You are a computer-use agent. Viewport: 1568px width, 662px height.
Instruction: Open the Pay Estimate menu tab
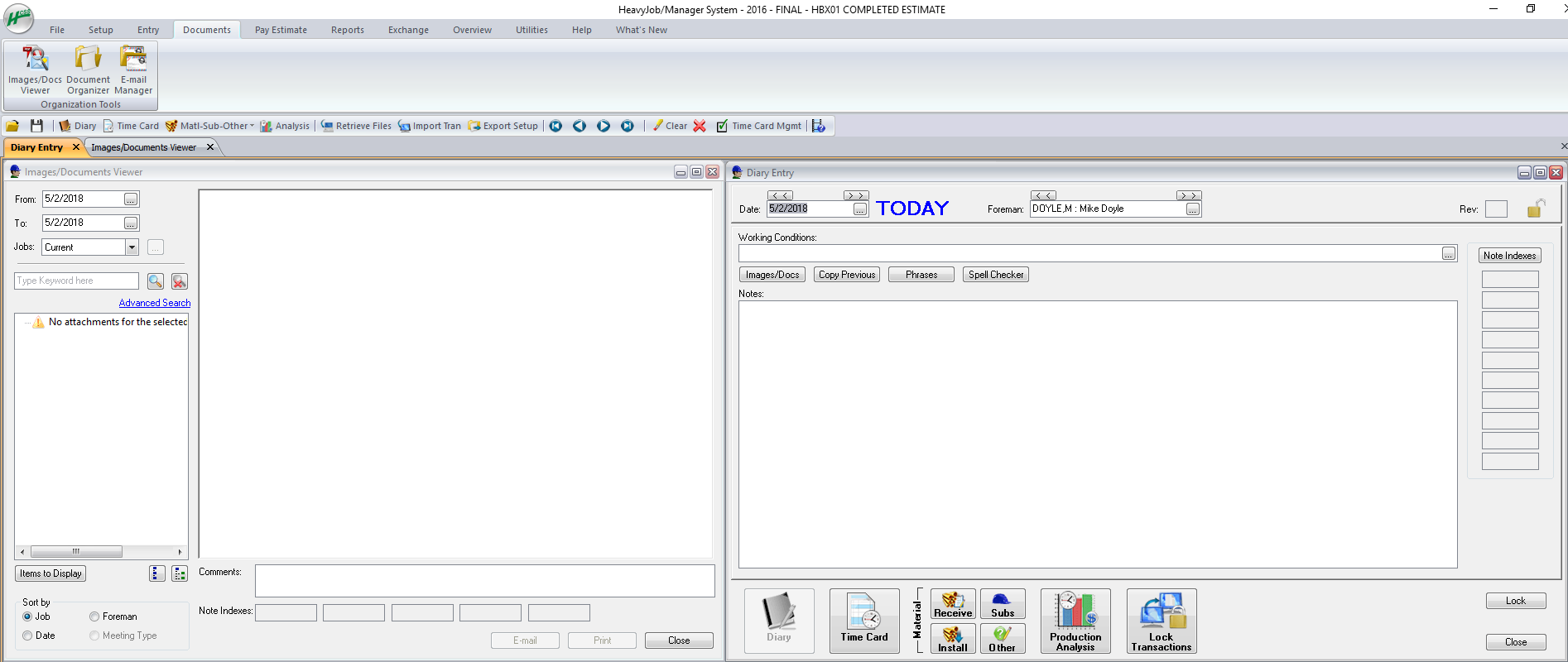click(281, 30)
